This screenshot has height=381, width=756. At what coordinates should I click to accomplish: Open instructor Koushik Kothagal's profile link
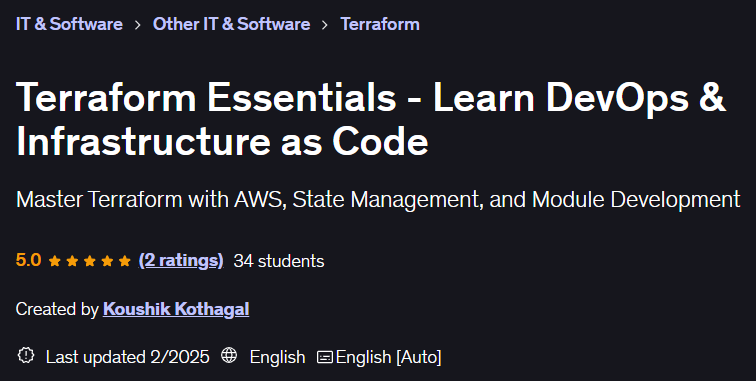[x=176, y=309]
